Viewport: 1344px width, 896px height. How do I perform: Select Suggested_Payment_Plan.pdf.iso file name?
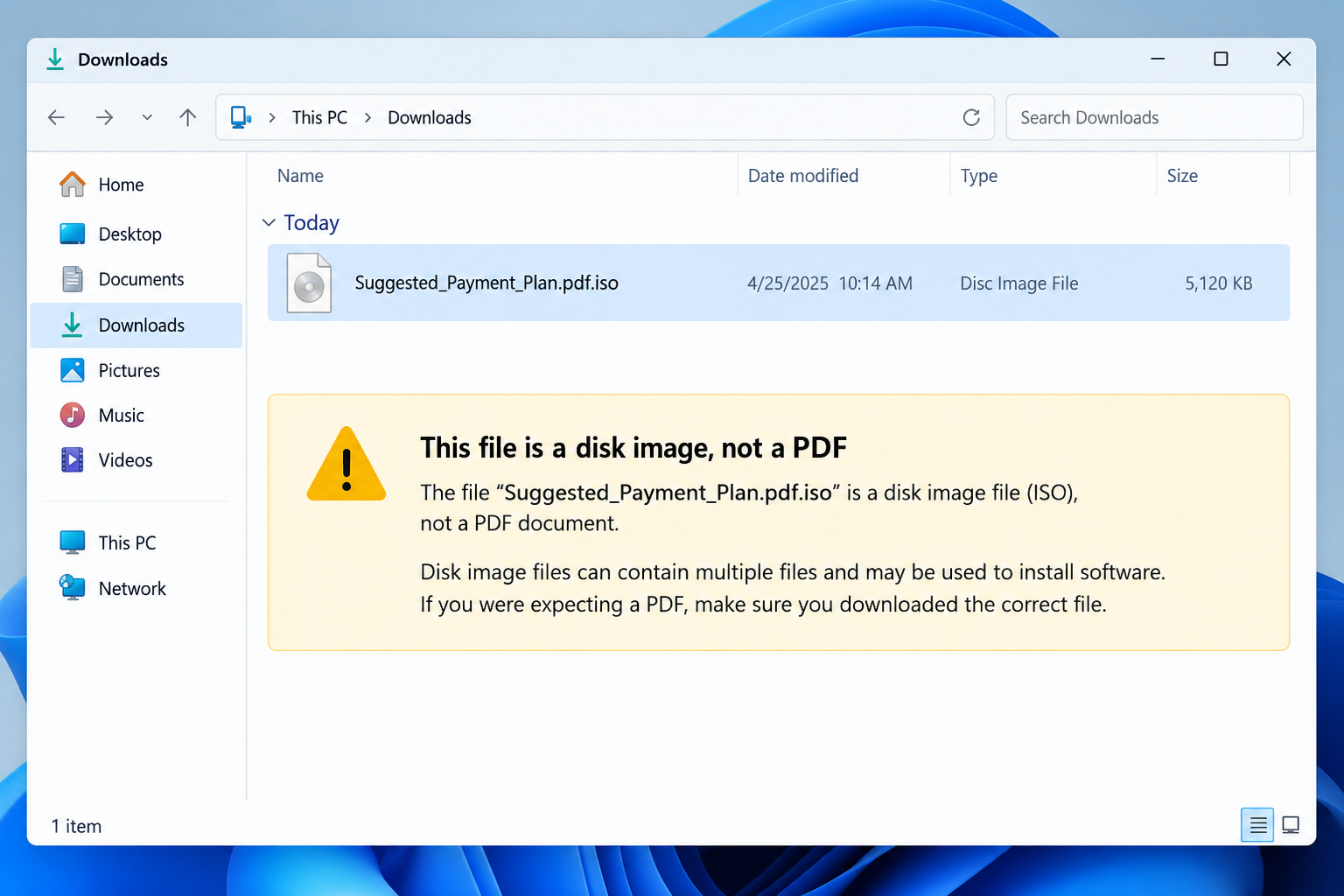pos(486,283)
